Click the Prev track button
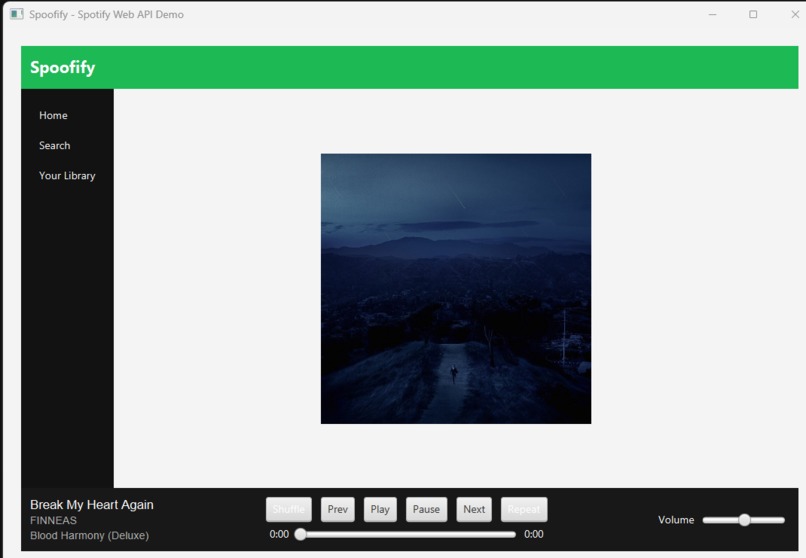Viewport: 806px width, 558px height. 338,509
